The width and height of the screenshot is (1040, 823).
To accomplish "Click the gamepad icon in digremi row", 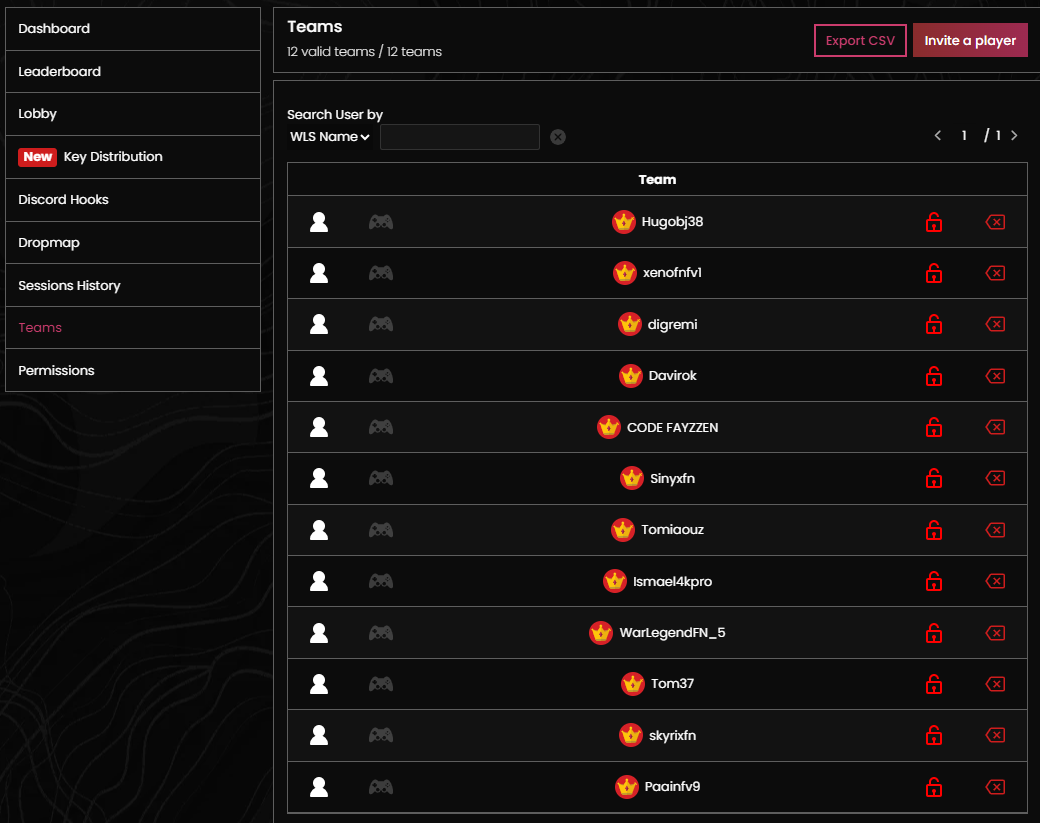I will (380, 324).
